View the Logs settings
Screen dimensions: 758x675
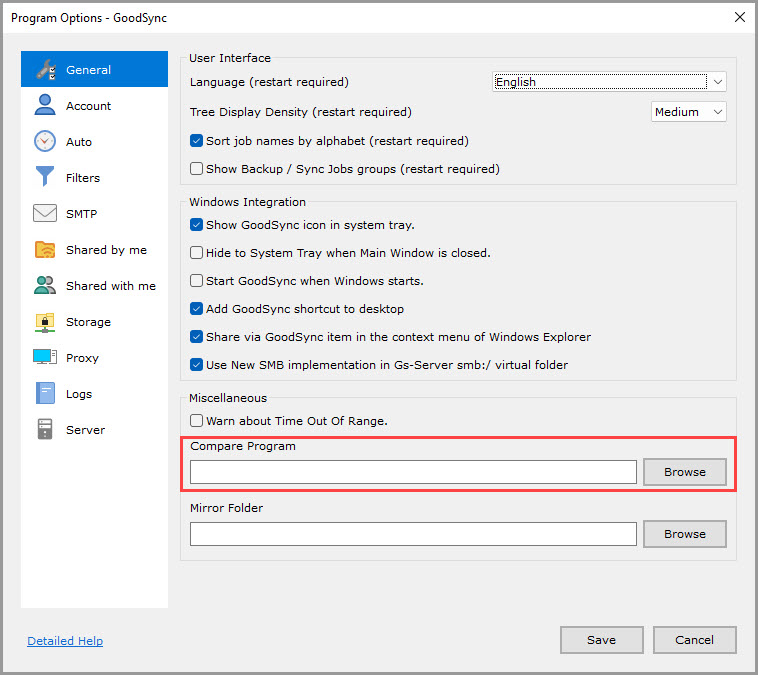click(94, 394)
